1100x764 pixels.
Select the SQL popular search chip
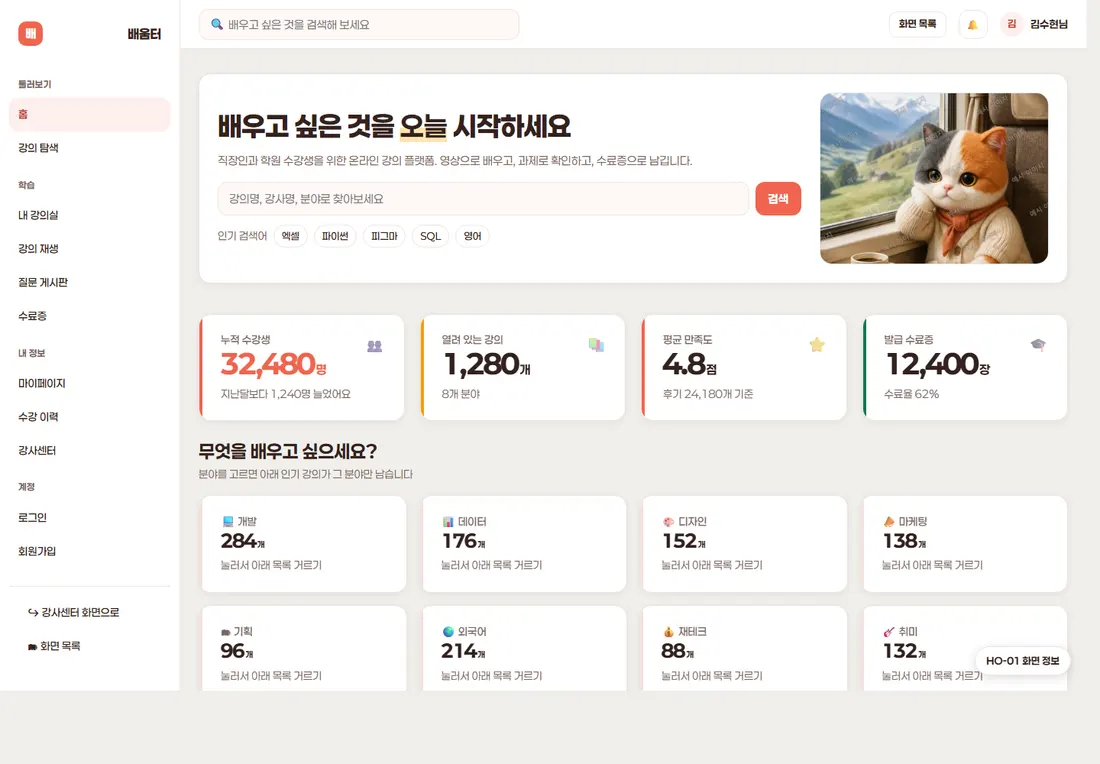pos(430,236)
